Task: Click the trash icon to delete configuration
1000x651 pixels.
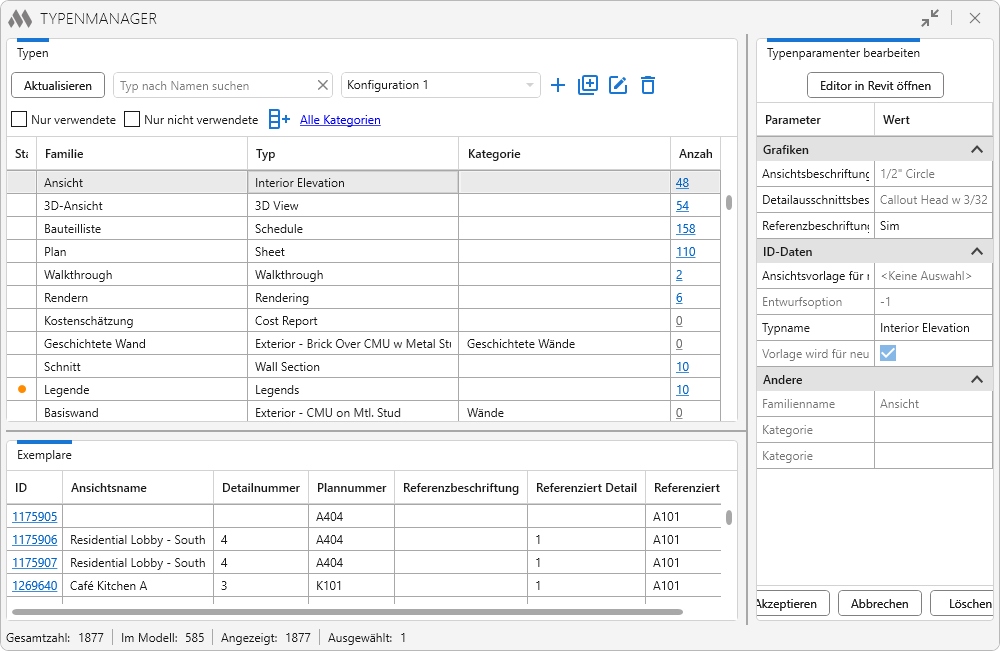Action: [648, 86]
